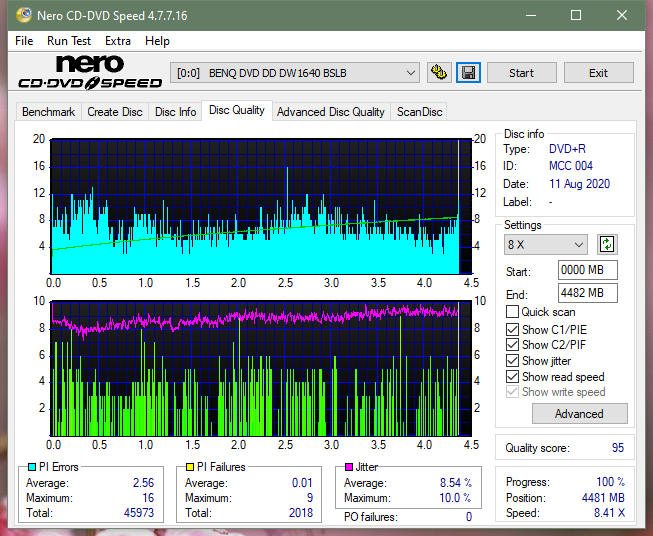This screenshot has height=536, width=653.
Task: Click the save floppy disk icon
Action: [x=469, y=73]
